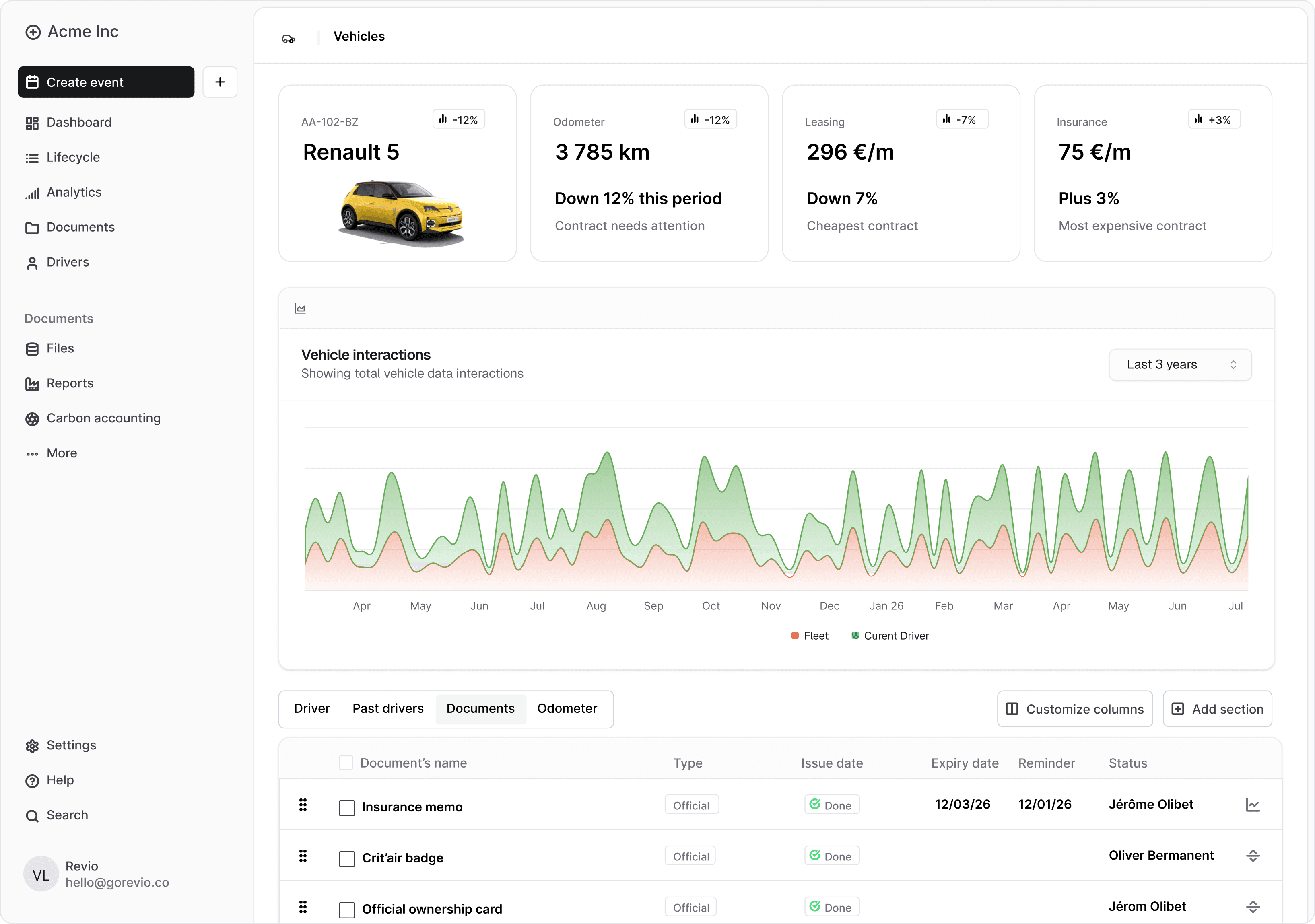Viewport: 1315px width, 924px height.
Task: Click the vehicle icon in the header
Action: click(288, 38)
